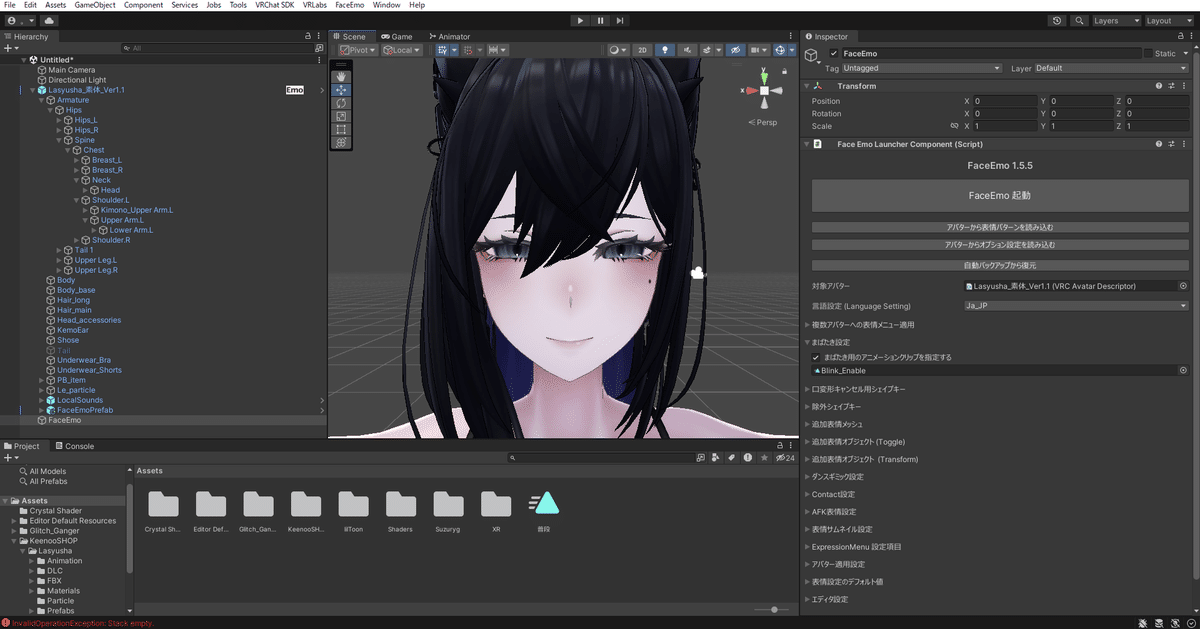Click the Project panel search field
Screen dimensions: 1200x629
601,457
